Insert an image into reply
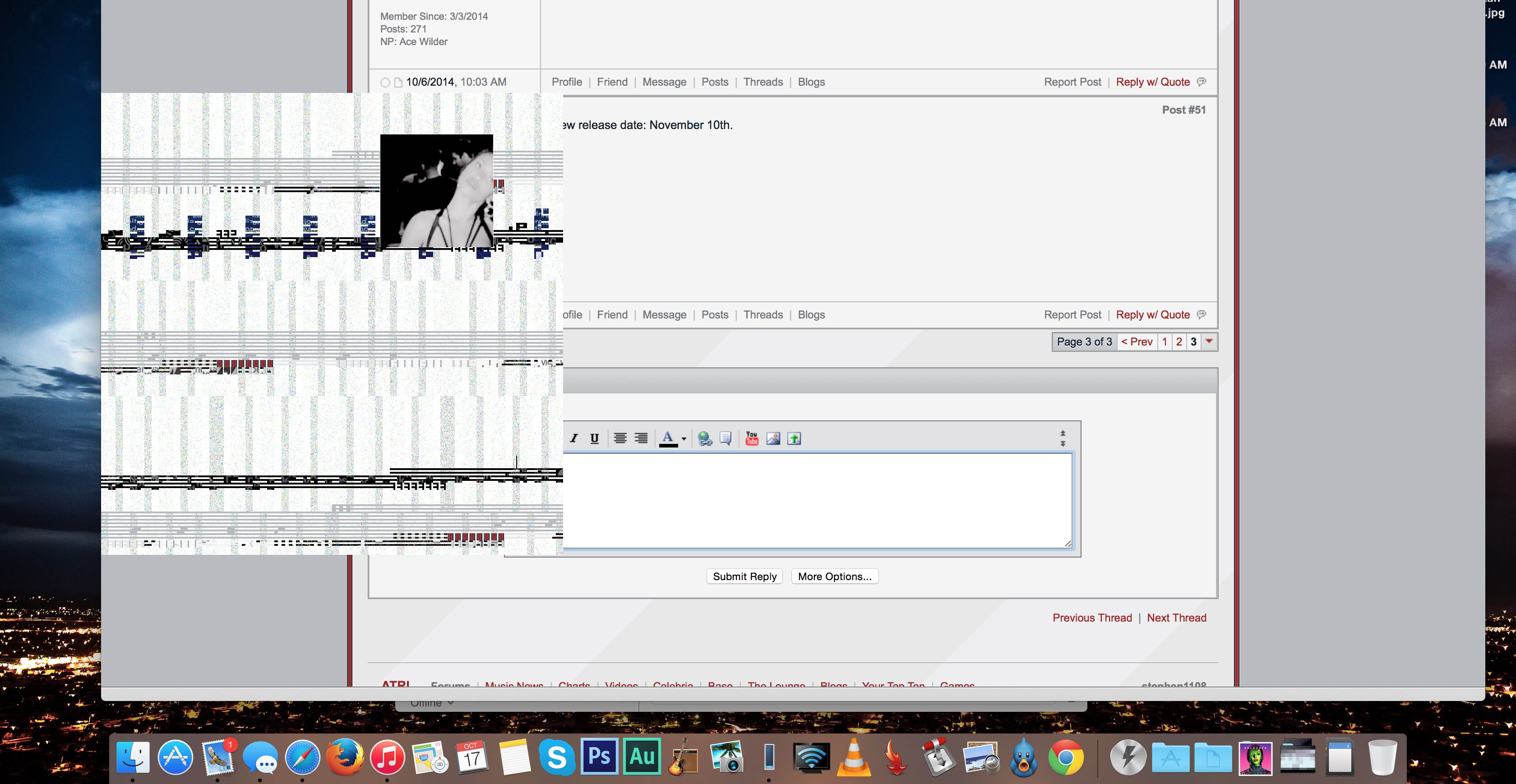Viewport: 1516px width, 784px height. [x=773, y=438]
